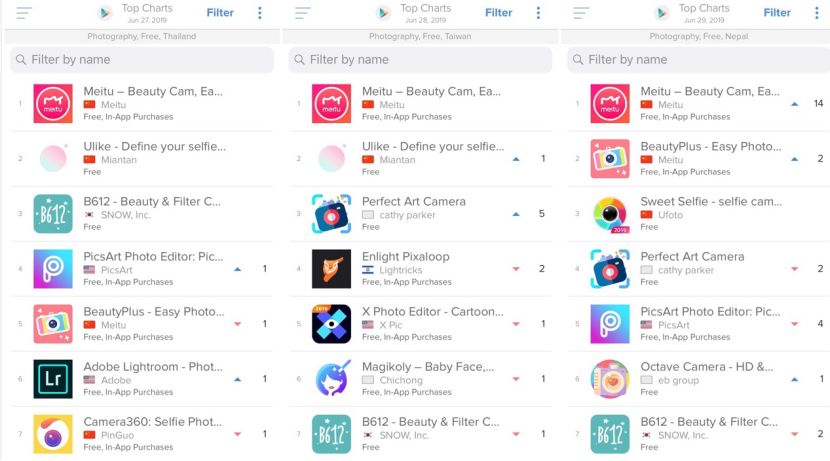Select the Camera360 app icon

pos(53,434)
